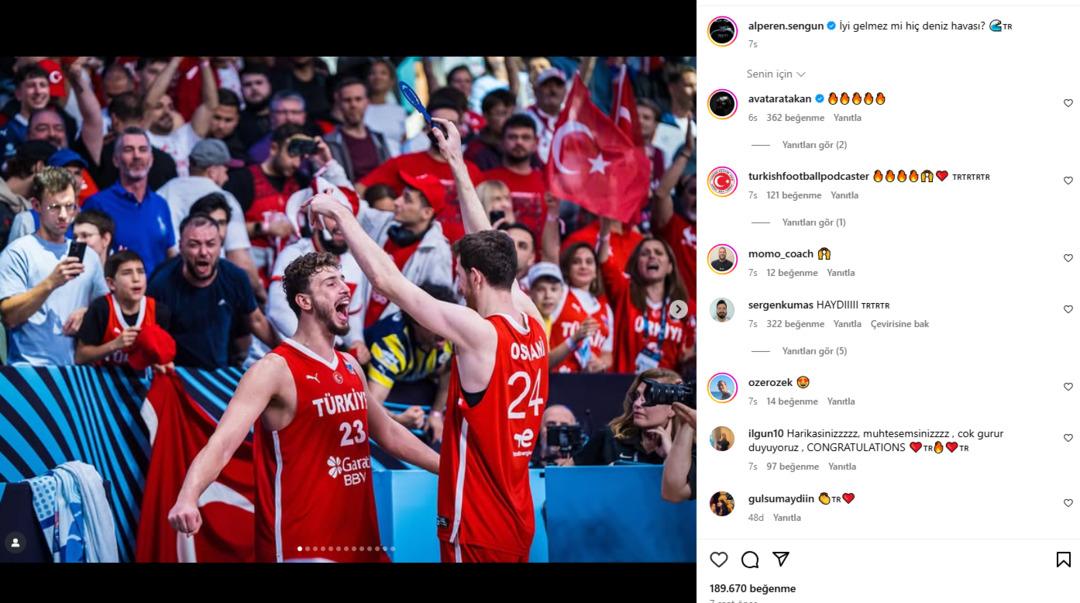Expand 'Yanıtları gör (5)' replies
Viewport: 1080px width, 603px height.
[x=814, y=351]
